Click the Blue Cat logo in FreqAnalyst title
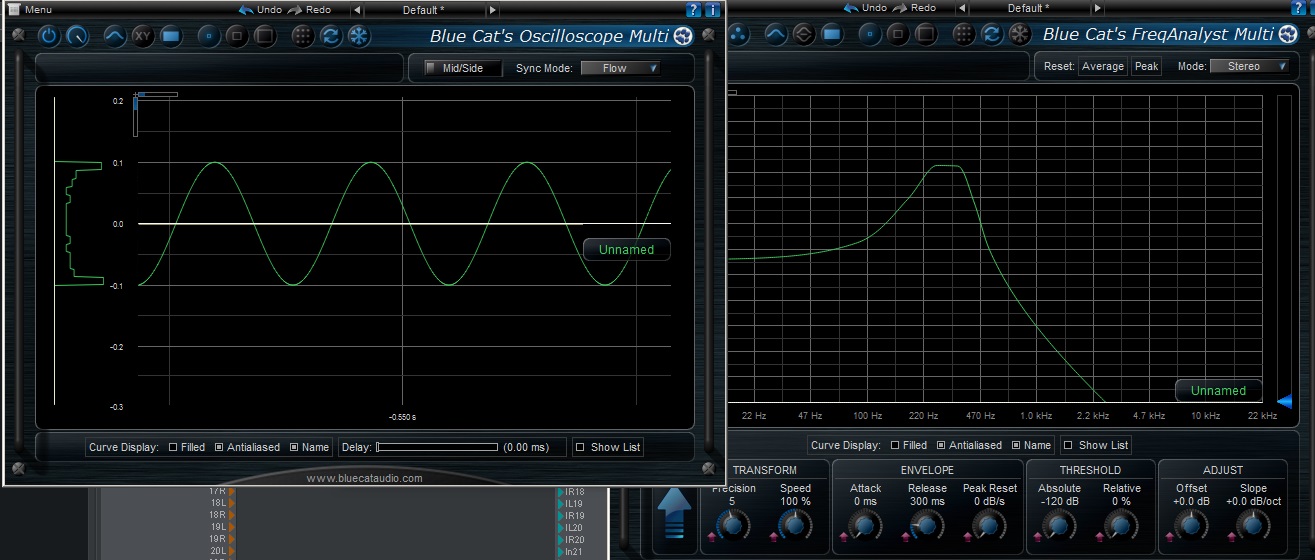This screenshot has width=1315, height=560. point(1288,35)
